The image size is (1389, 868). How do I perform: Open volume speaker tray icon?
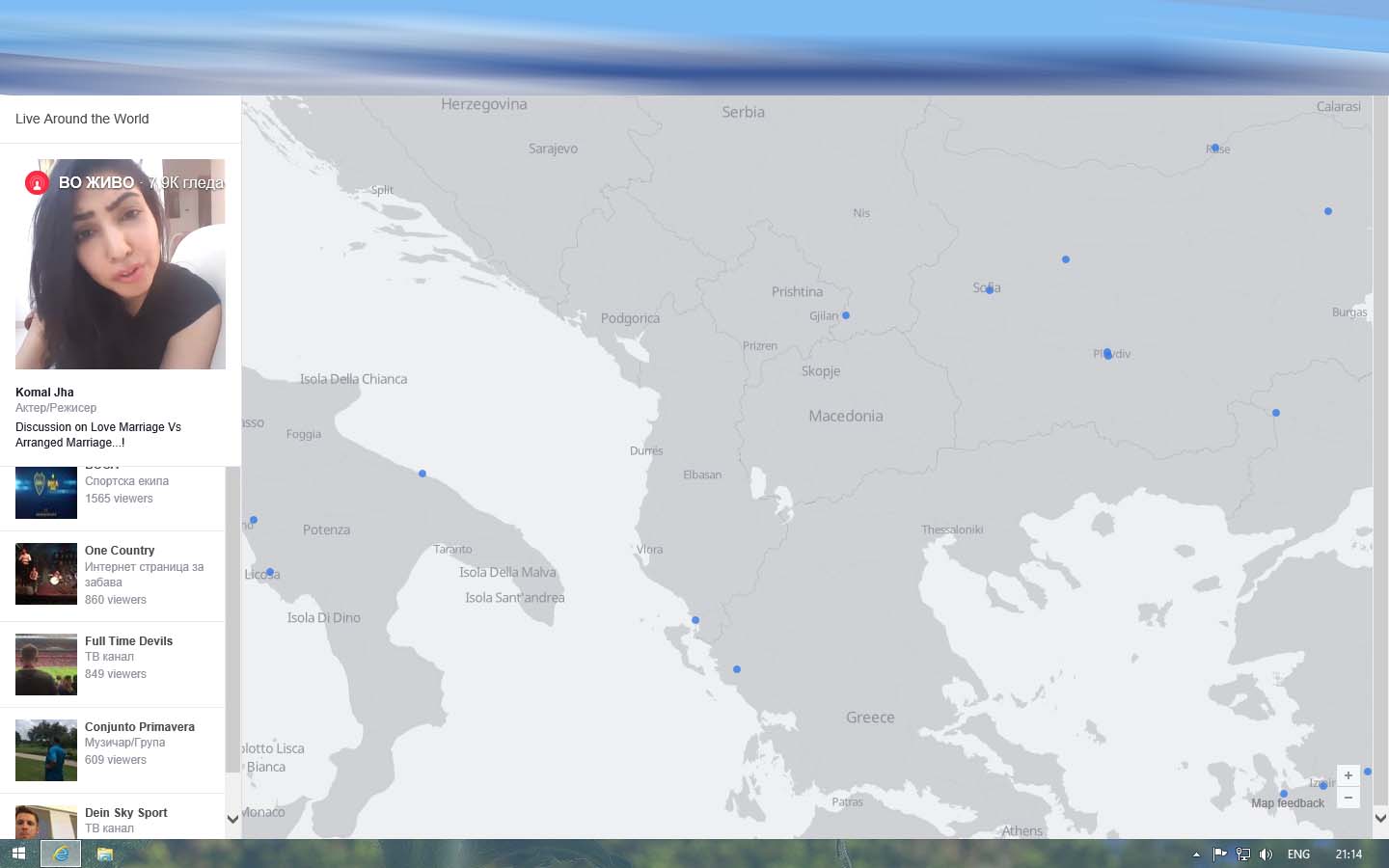[1266, 854]
